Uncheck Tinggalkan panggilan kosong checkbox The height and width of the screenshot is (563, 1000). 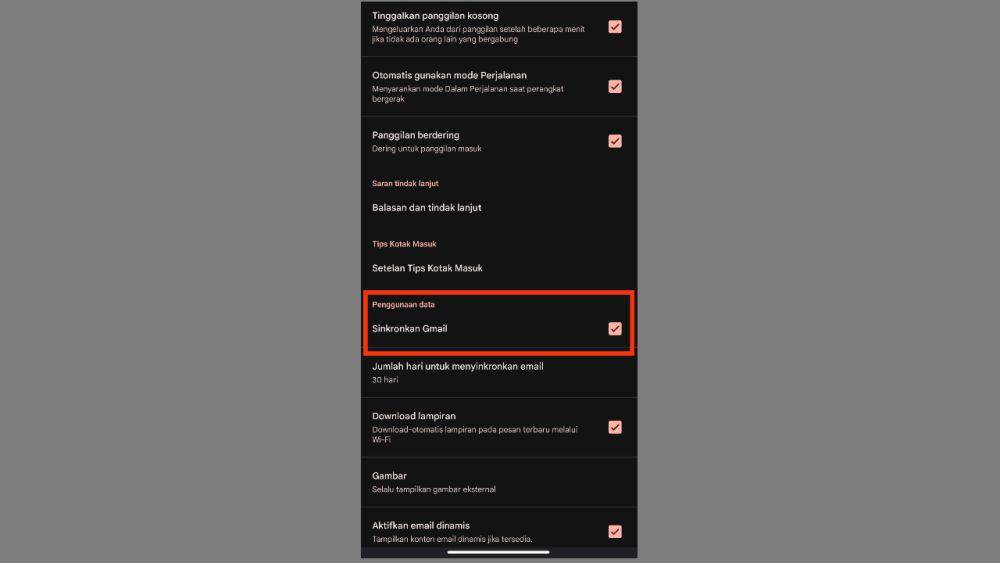pos(615,27)
